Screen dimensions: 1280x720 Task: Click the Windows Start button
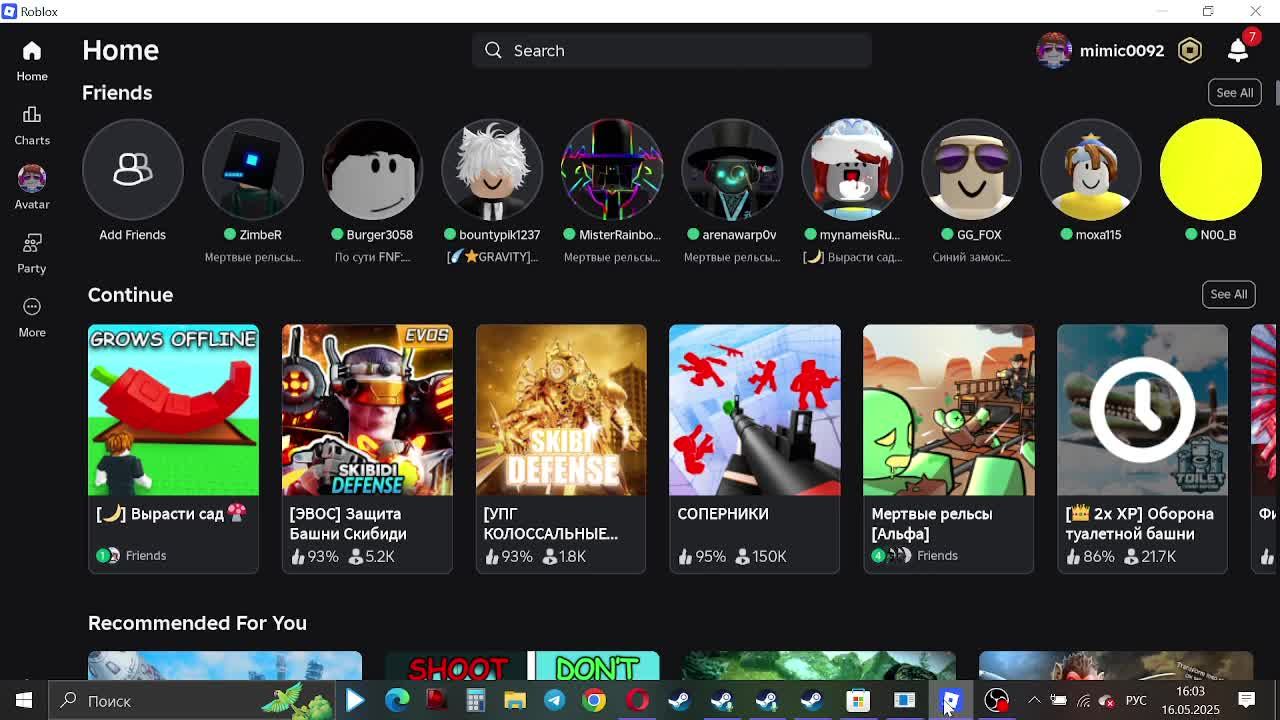click(24, 700)
